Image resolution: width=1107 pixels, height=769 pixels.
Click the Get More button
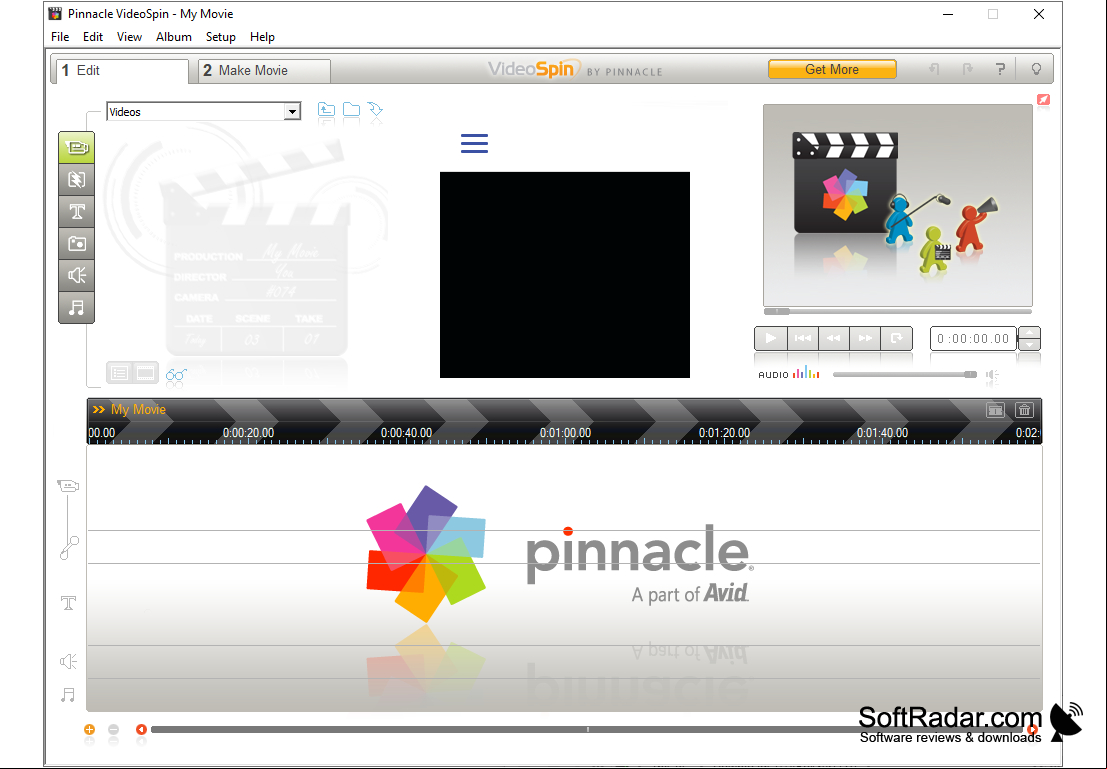[832, 69]
